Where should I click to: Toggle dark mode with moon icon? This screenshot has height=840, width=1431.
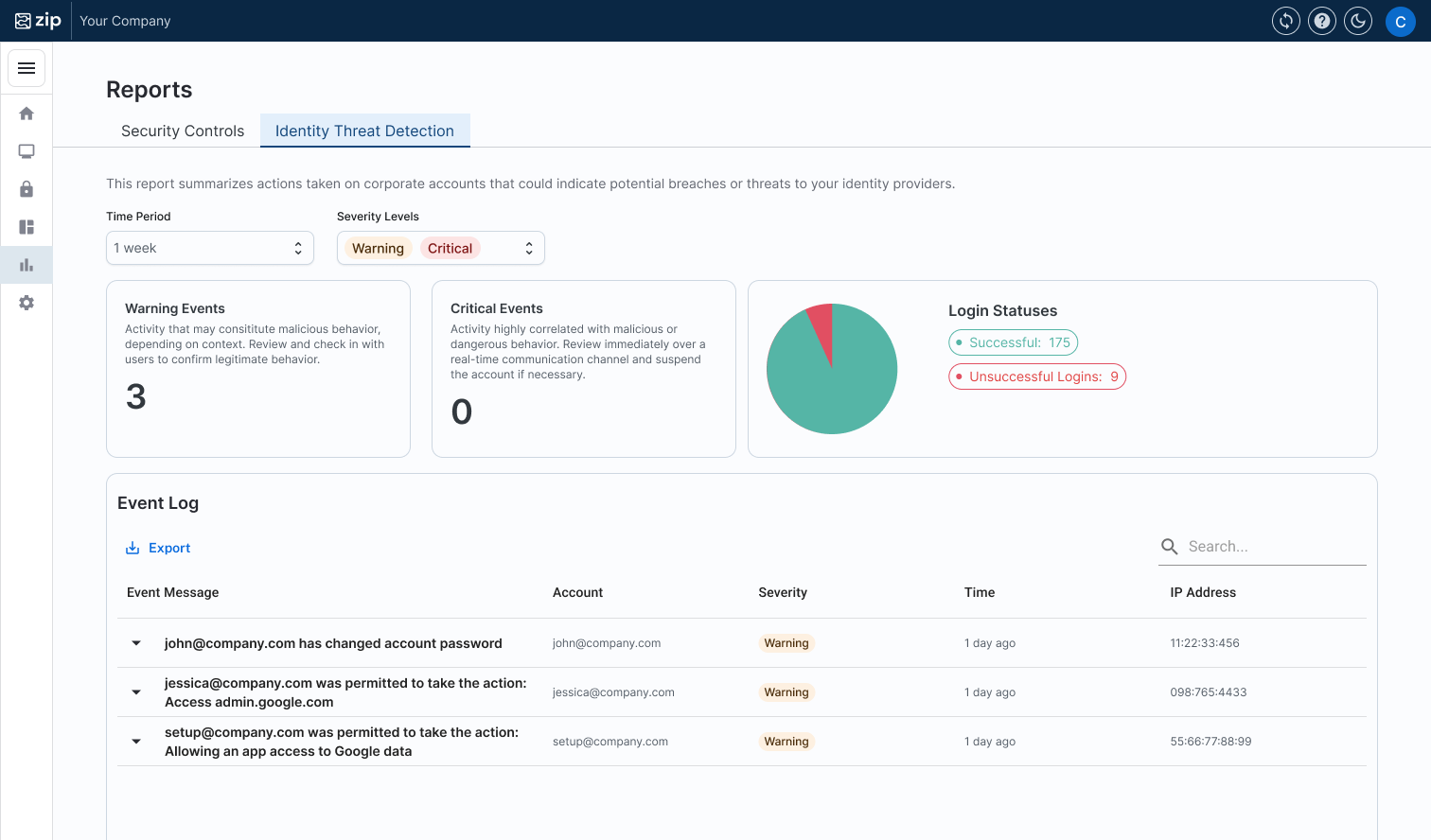pyautogui.click(x=1358, y=21)
